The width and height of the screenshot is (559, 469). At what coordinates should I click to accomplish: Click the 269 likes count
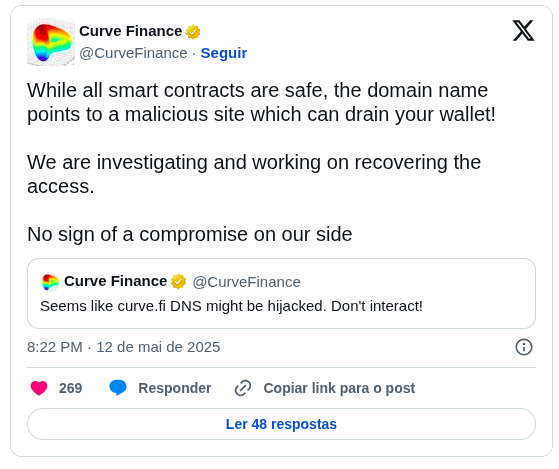coord(71,388)
